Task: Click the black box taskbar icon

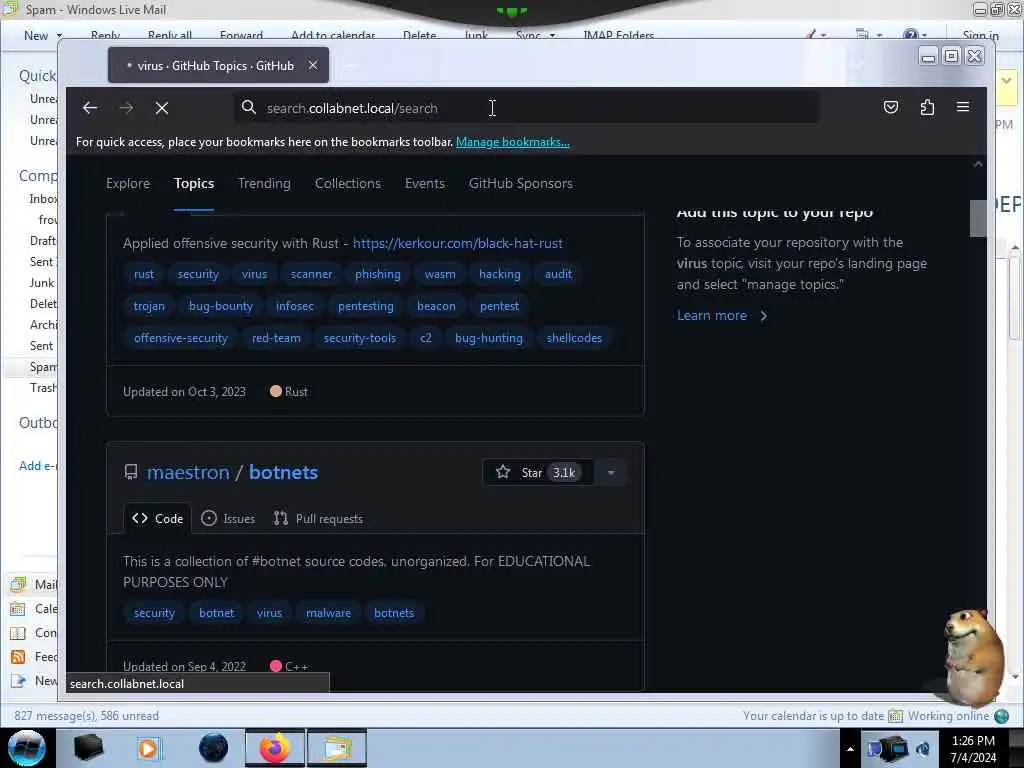Action: point(88,748)
